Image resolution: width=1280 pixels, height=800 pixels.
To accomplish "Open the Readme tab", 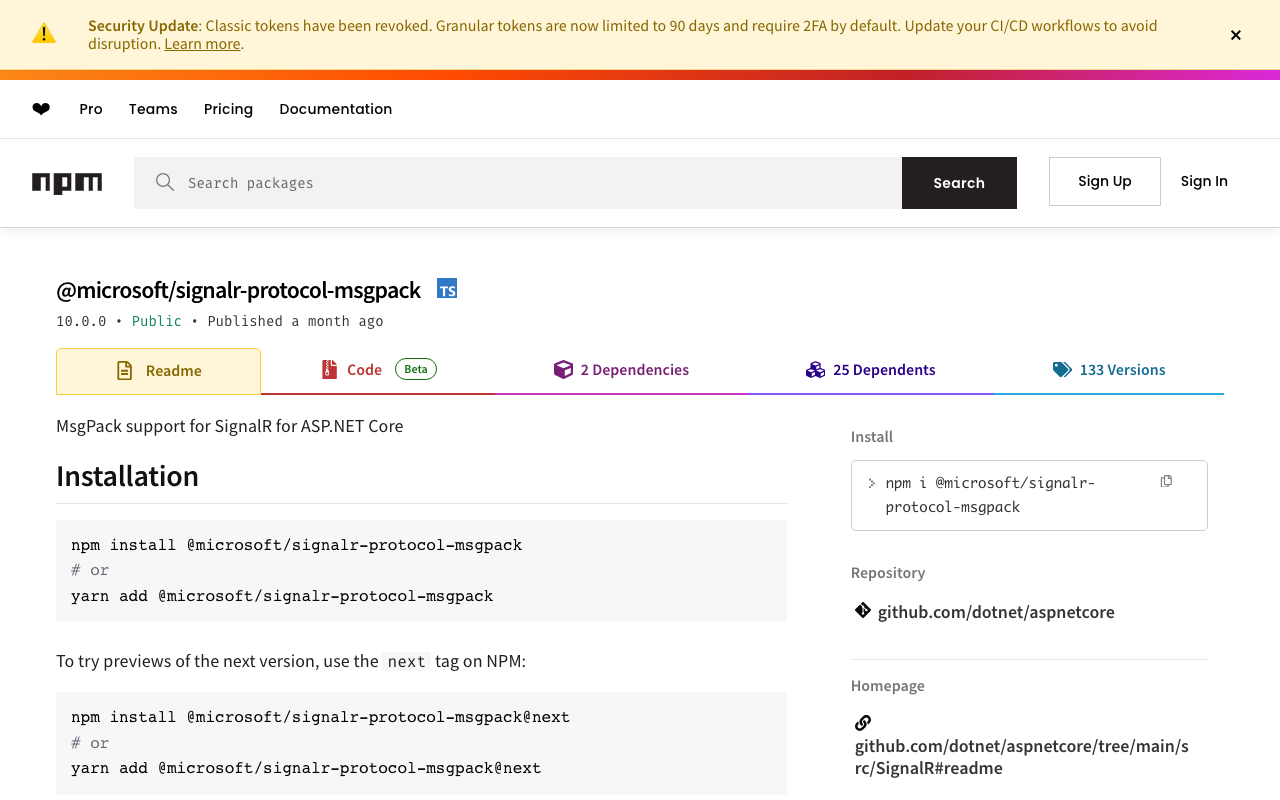I will (158, 371).
